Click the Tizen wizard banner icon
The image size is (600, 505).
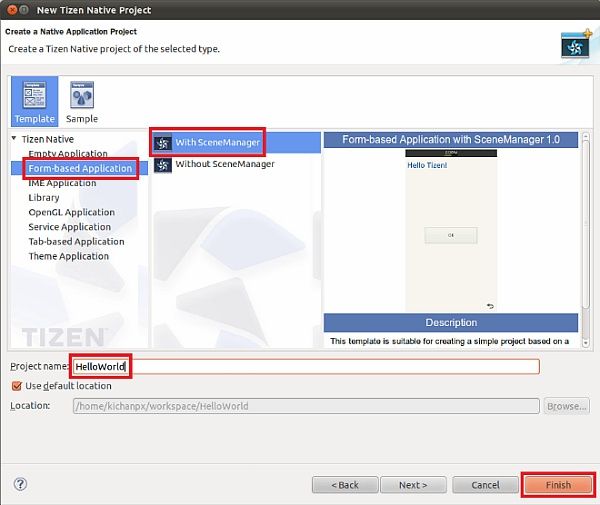click(x=576, y=44)
